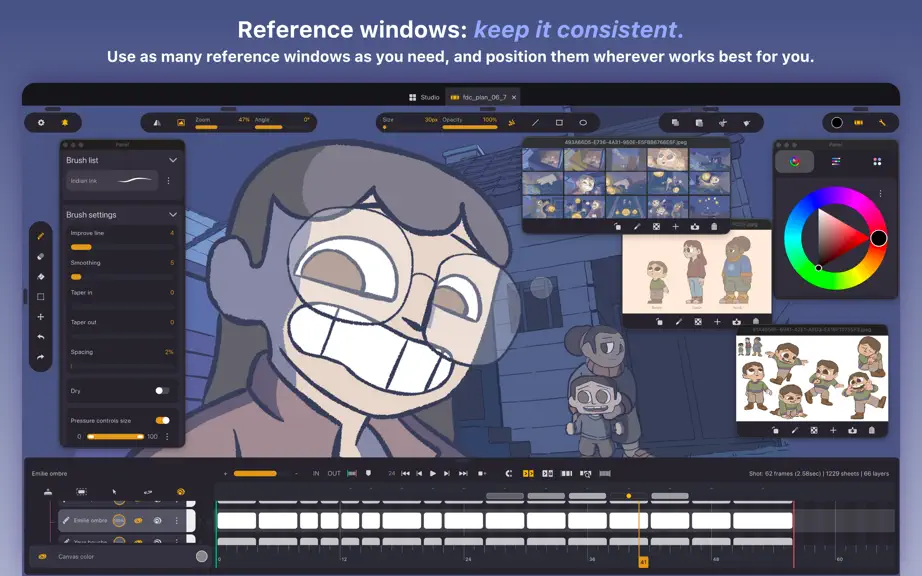Screen dimensions: 922x576
Task: Click the wrench icon in top-right toolbar
Action: 882,123
